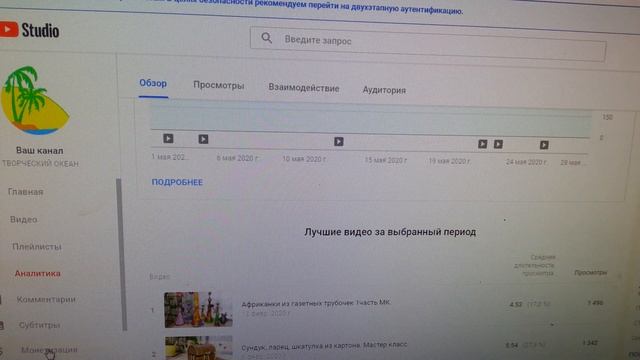Click the search magnifier icon
Image resolution: width=640 pixels, height=360 pixels.
pos(267,38)
